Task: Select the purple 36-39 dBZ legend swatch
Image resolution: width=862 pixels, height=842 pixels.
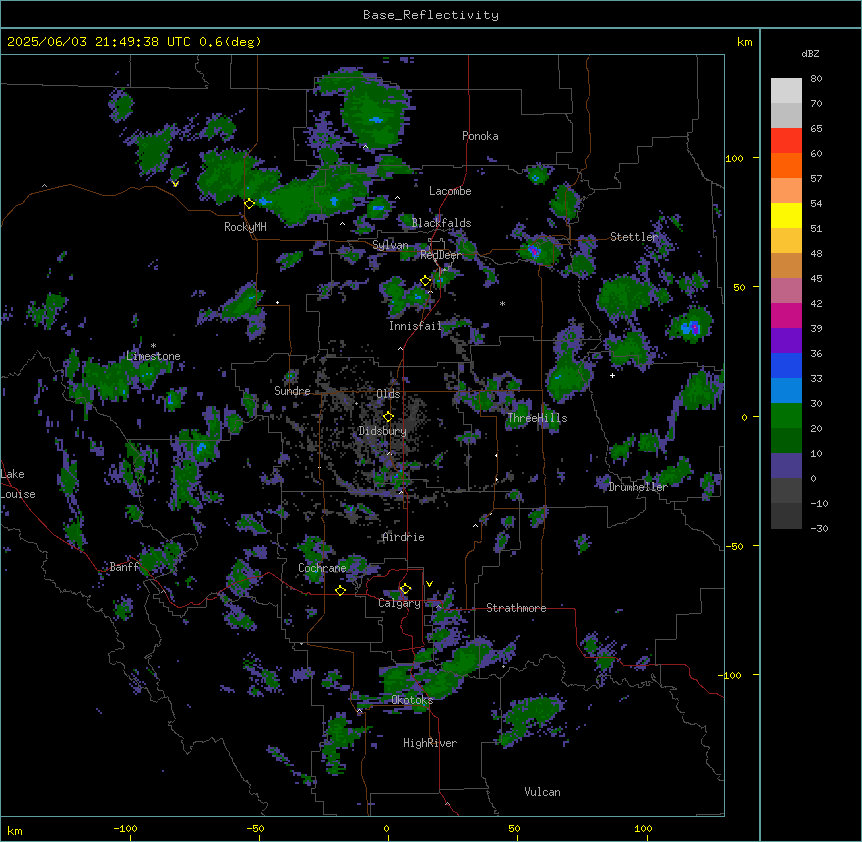Action: pyautogui.click(x=786, y=341)
